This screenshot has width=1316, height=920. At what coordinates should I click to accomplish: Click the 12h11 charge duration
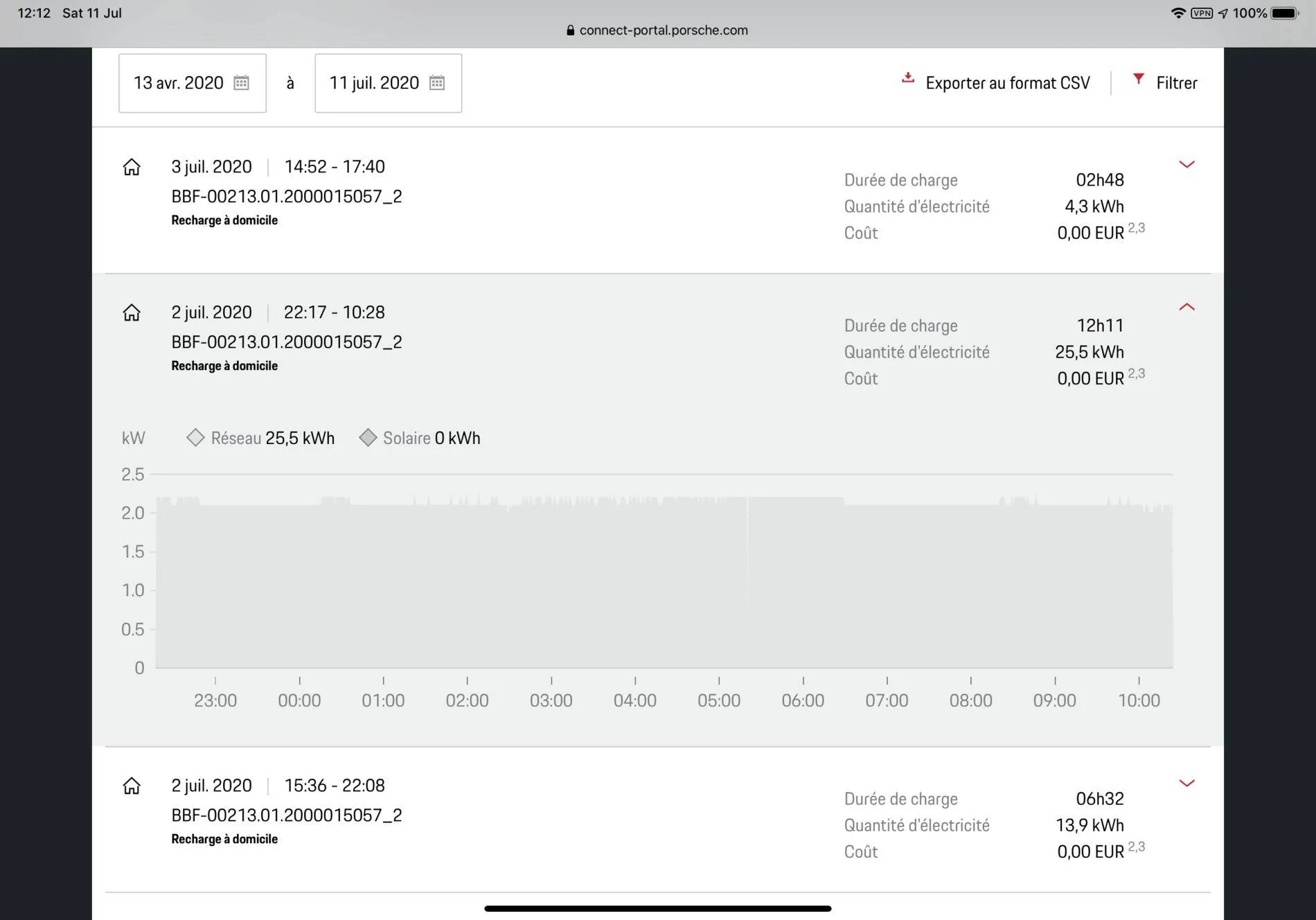click(1100, 326)
